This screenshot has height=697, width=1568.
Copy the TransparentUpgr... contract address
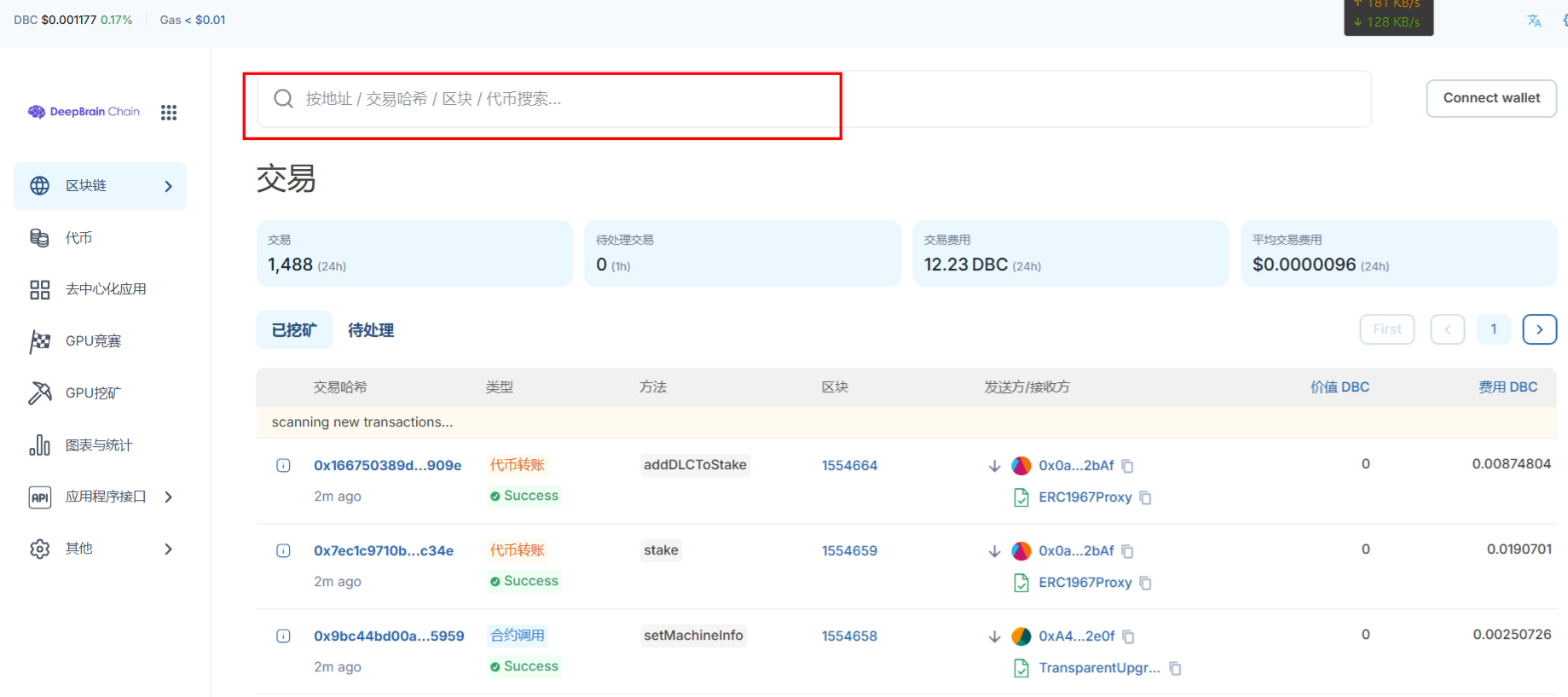[1175, 668]
